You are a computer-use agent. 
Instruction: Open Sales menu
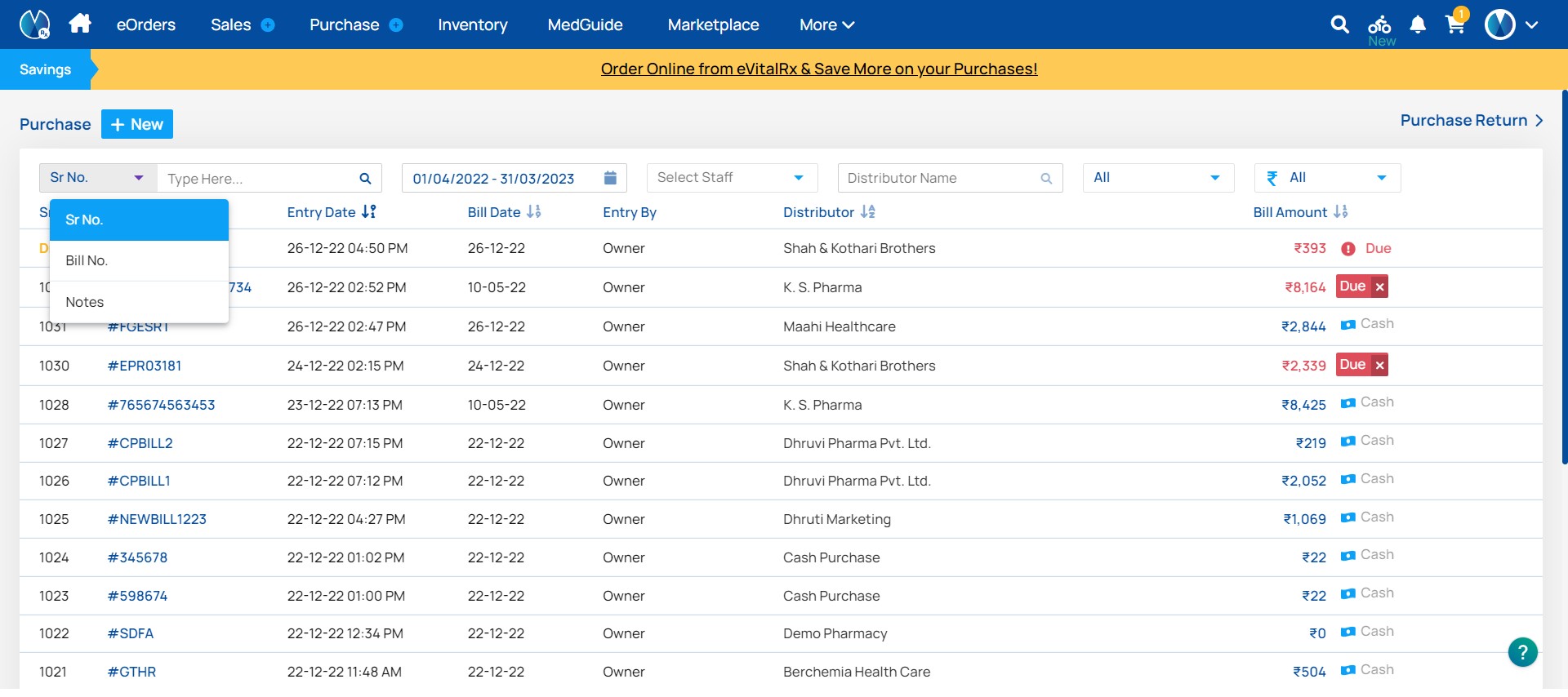click(231, 25)
